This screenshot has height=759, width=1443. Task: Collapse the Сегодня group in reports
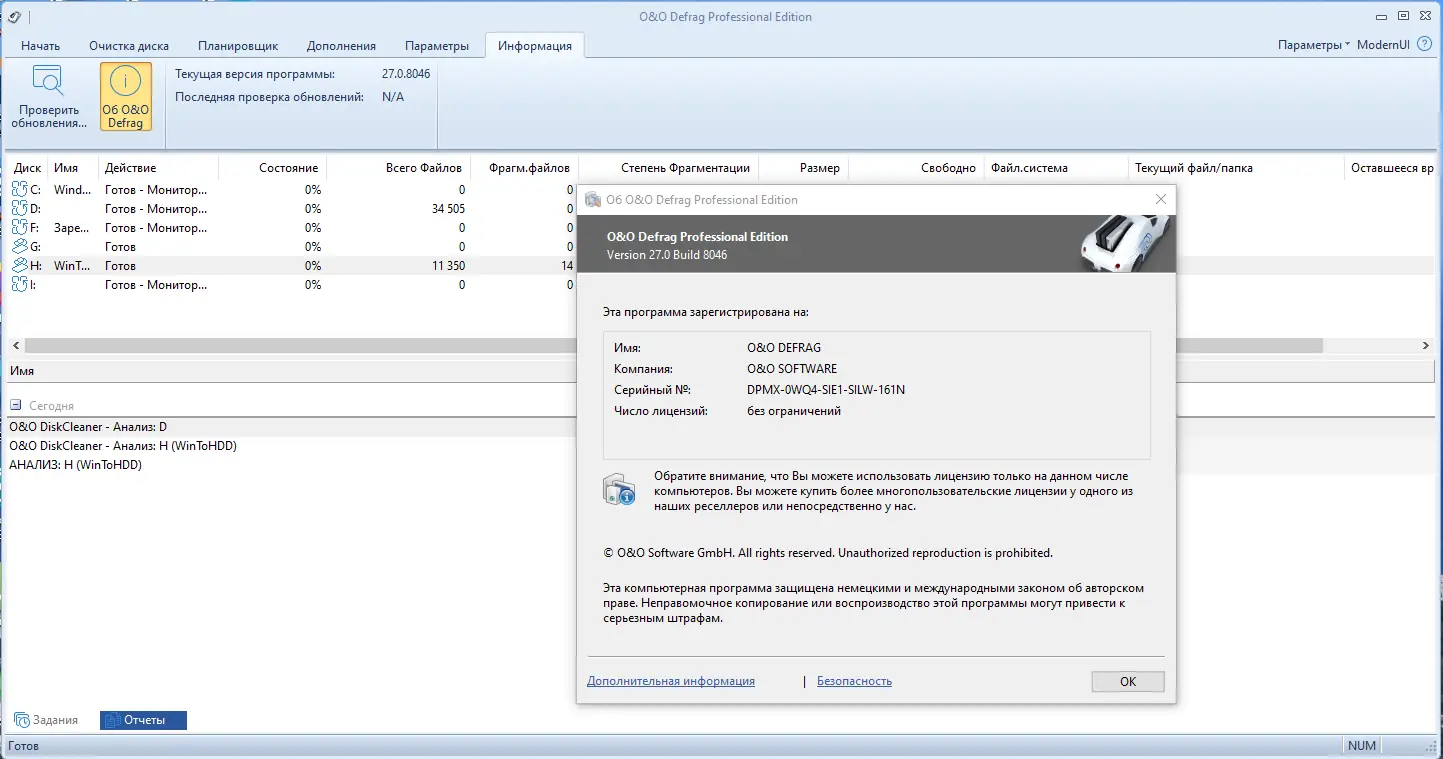click(15, 406)
